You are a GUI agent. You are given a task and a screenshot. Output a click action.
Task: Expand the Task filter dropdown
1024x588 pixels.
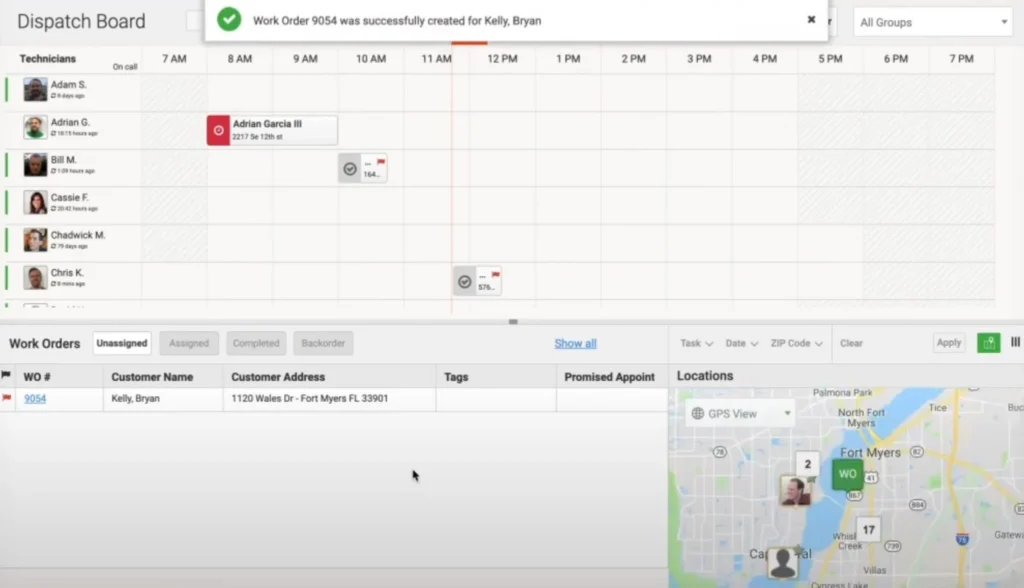click(x=696, y=343)
